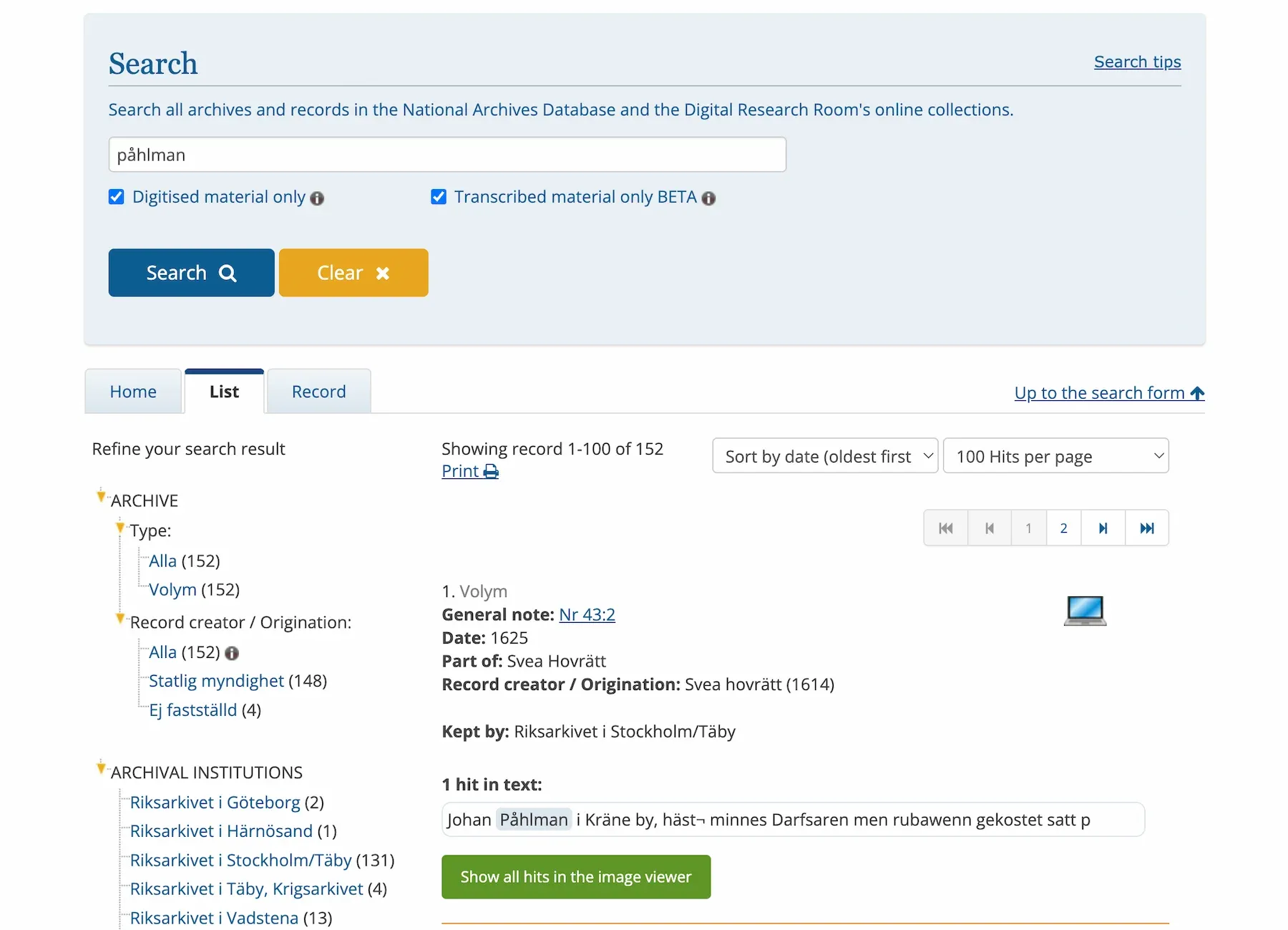Switch to the Record tab

point(318,392)
